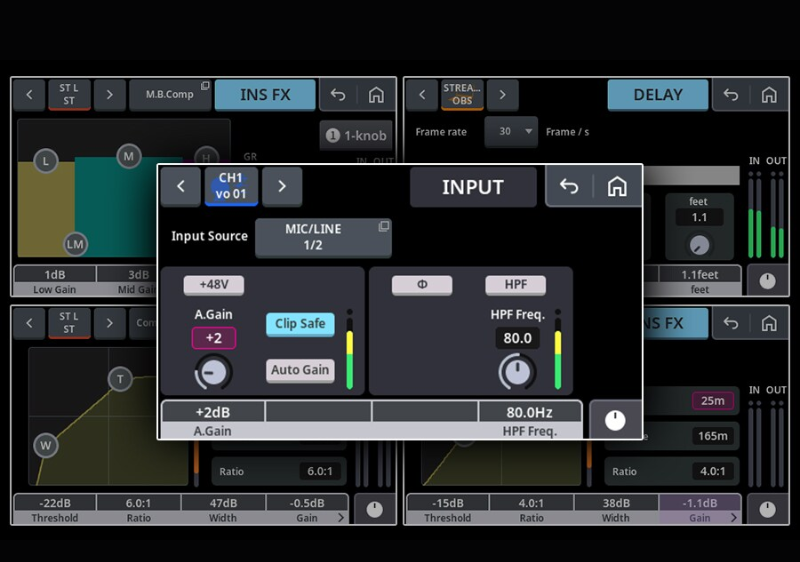
Task: Select the M band node in M.B.Comp graph
Action: pos(128,156)
